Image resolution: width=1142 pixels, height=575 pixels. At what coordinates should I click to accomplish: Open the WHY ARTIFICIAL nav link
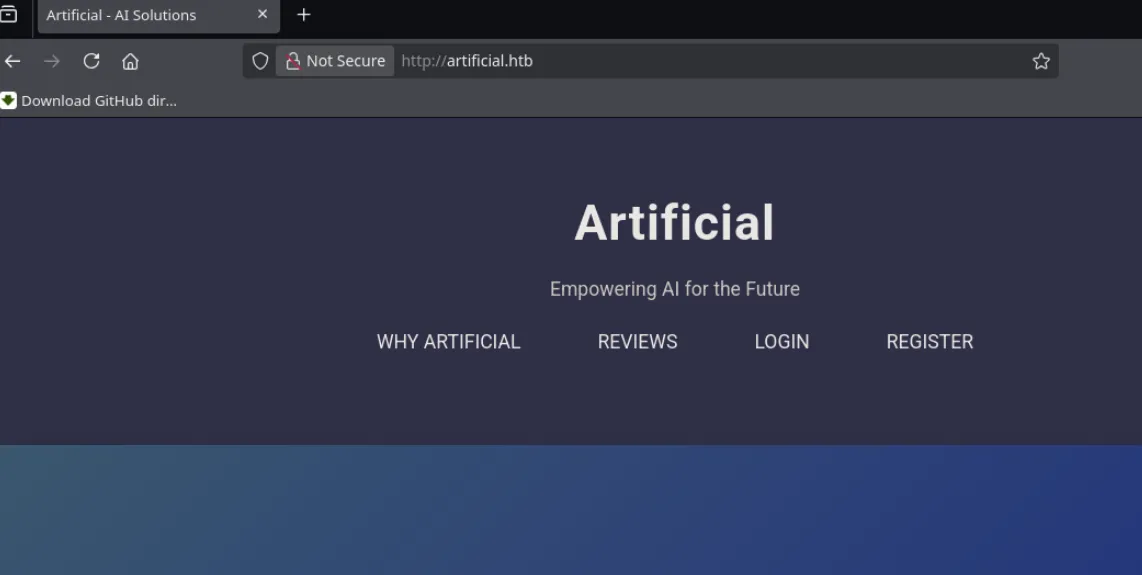coord(449,342)
